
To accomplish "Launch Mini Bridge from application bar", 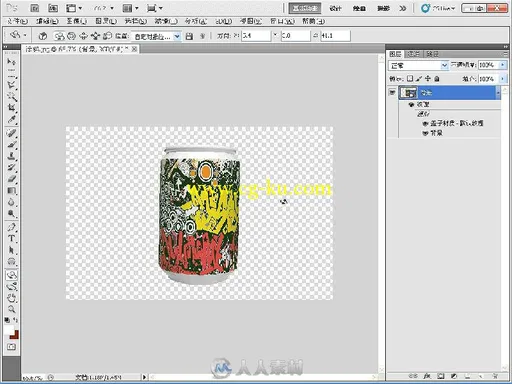I will 53,8.
